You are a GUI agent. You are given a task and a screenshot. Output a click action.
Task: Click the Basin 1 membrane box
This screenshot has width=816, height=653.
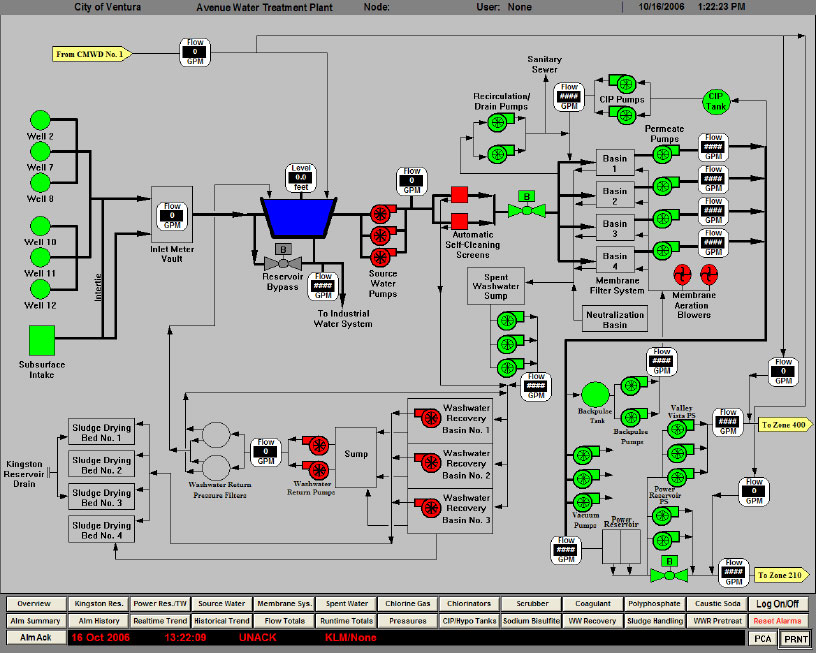[615, 163]
